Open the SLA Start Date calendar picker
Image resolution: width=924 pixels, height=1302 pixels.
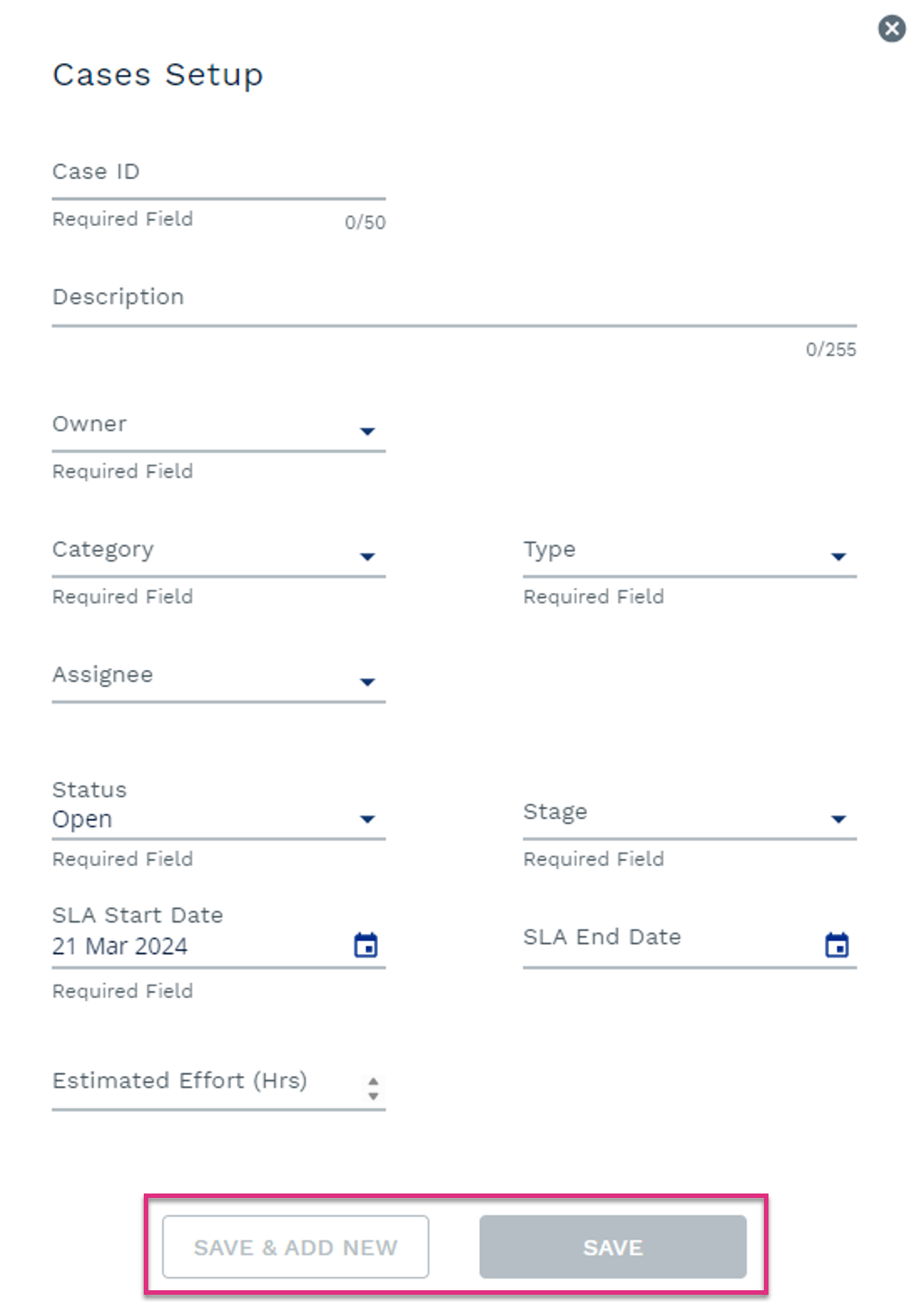click(366, 945)
